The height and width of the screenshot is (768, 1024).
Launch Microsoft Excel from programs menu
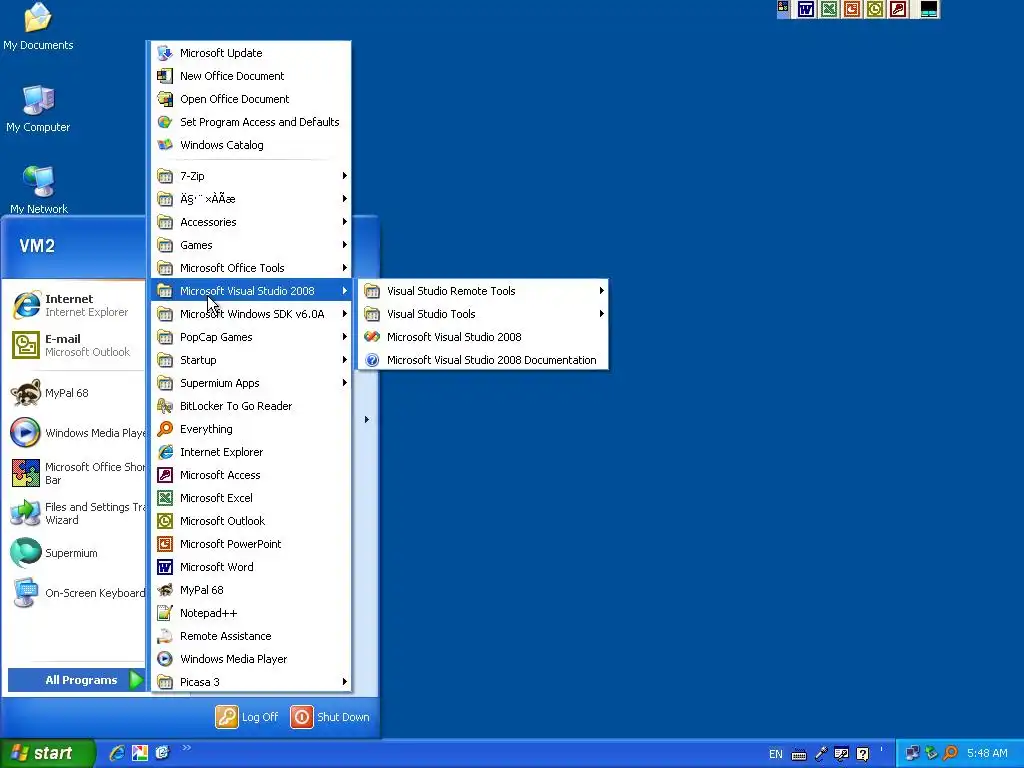(x=251, y=498)
